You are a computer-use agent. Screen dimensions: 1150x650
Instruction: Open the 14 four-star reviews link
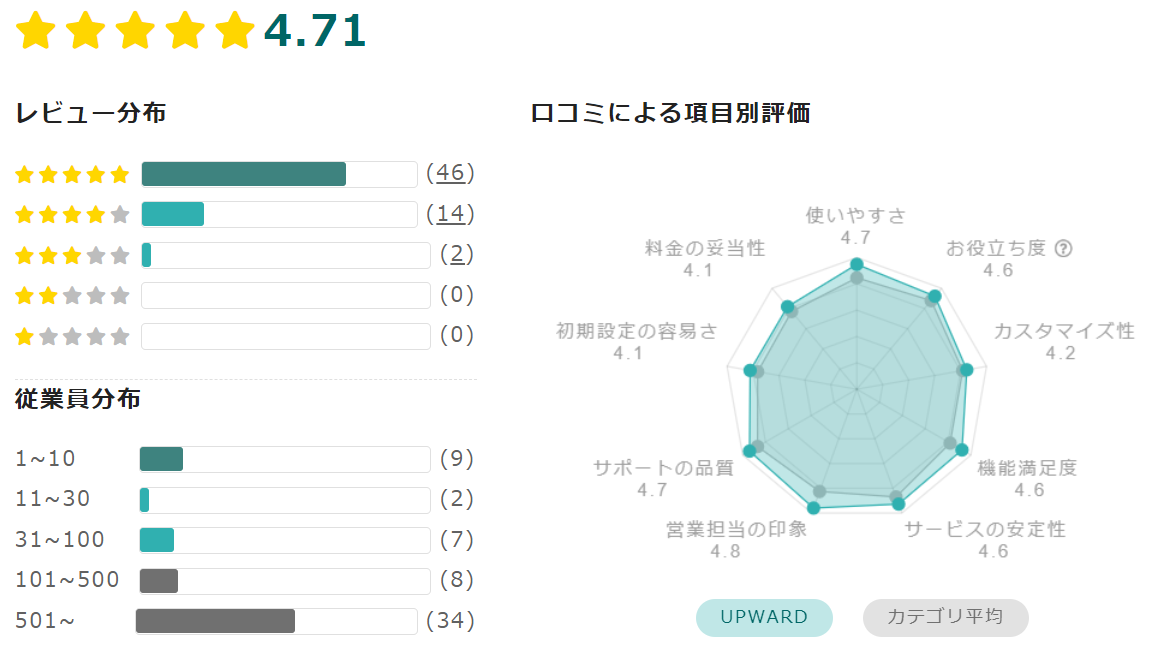(450, 214)
